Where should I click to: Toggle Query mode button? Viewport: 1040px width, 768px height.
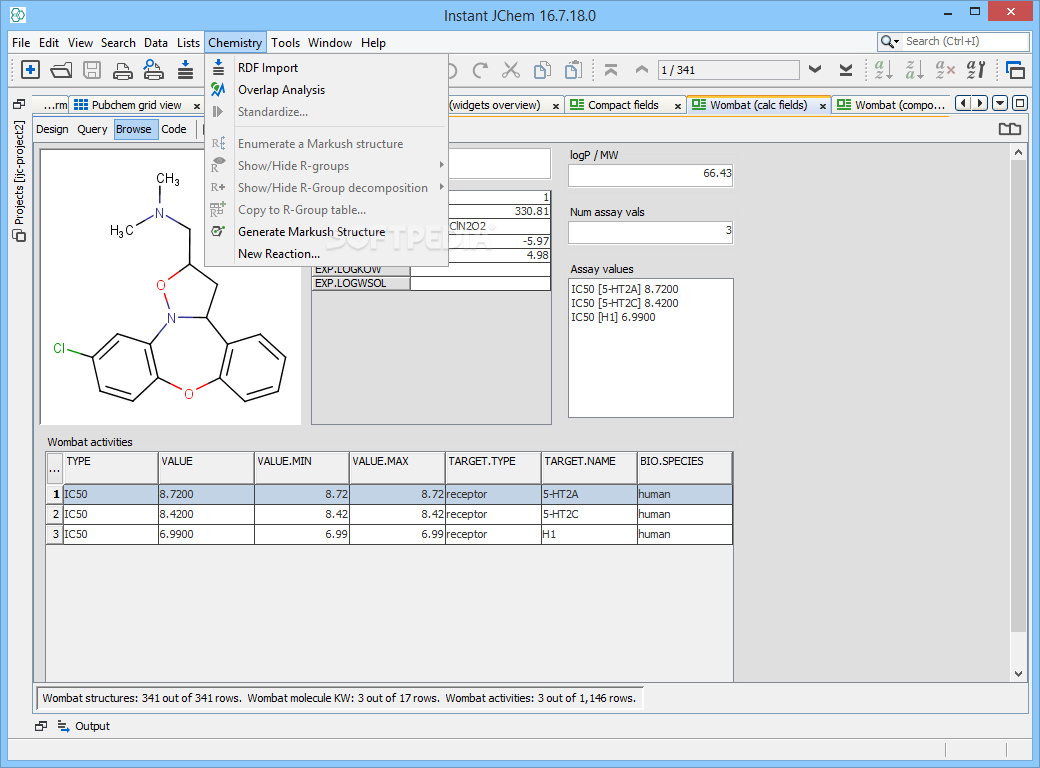tap(92, 129)
